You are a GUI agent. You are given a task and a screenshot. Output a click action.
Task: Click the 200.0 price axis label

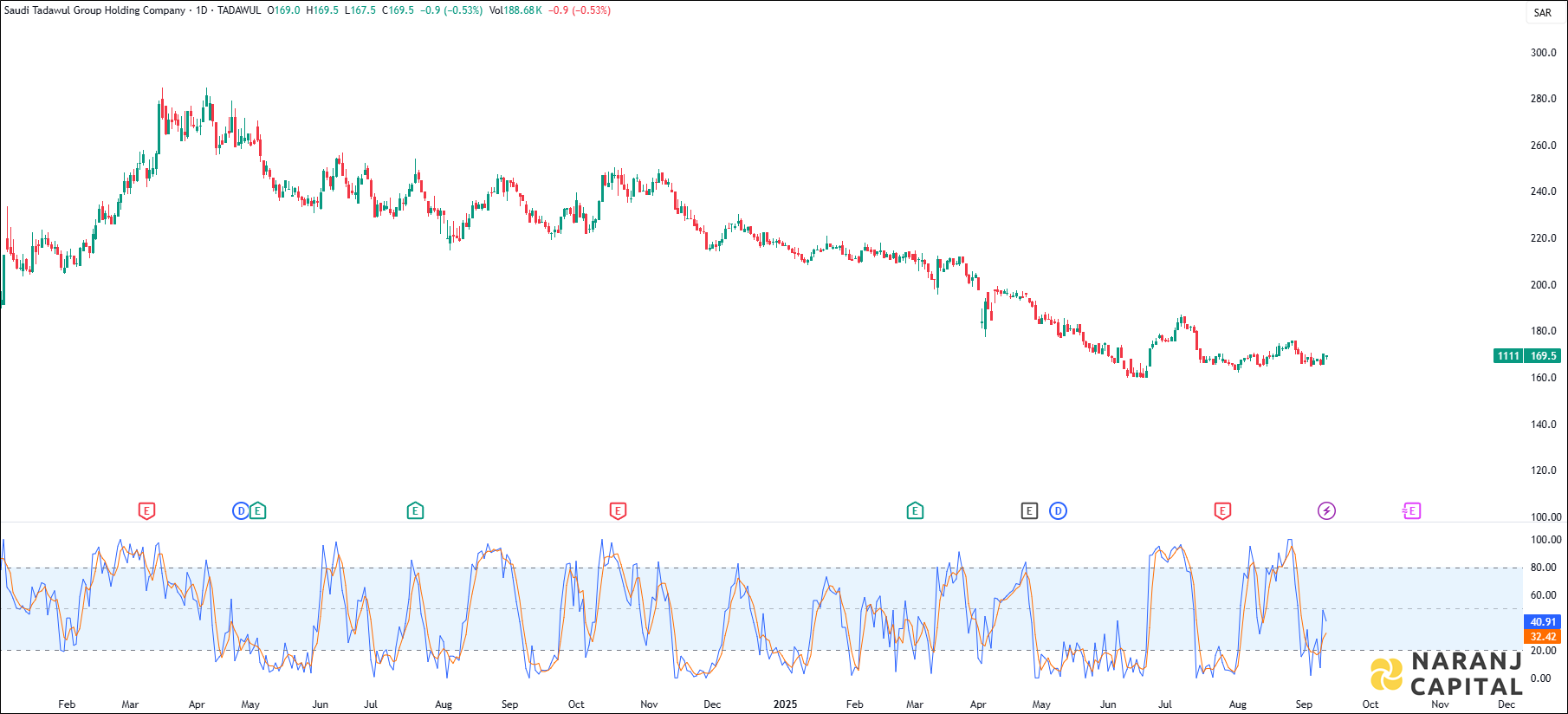[1543, 285]
